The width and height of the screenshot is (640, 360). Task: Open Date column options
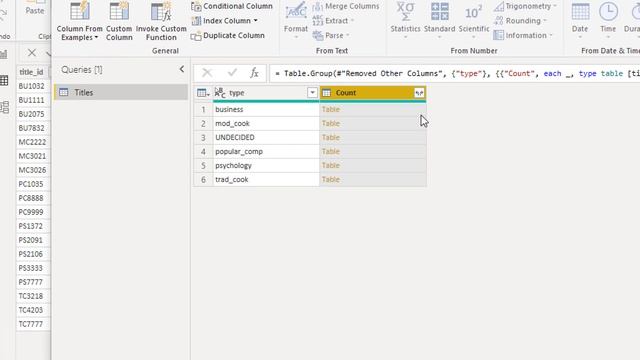(x=580, y=21)
